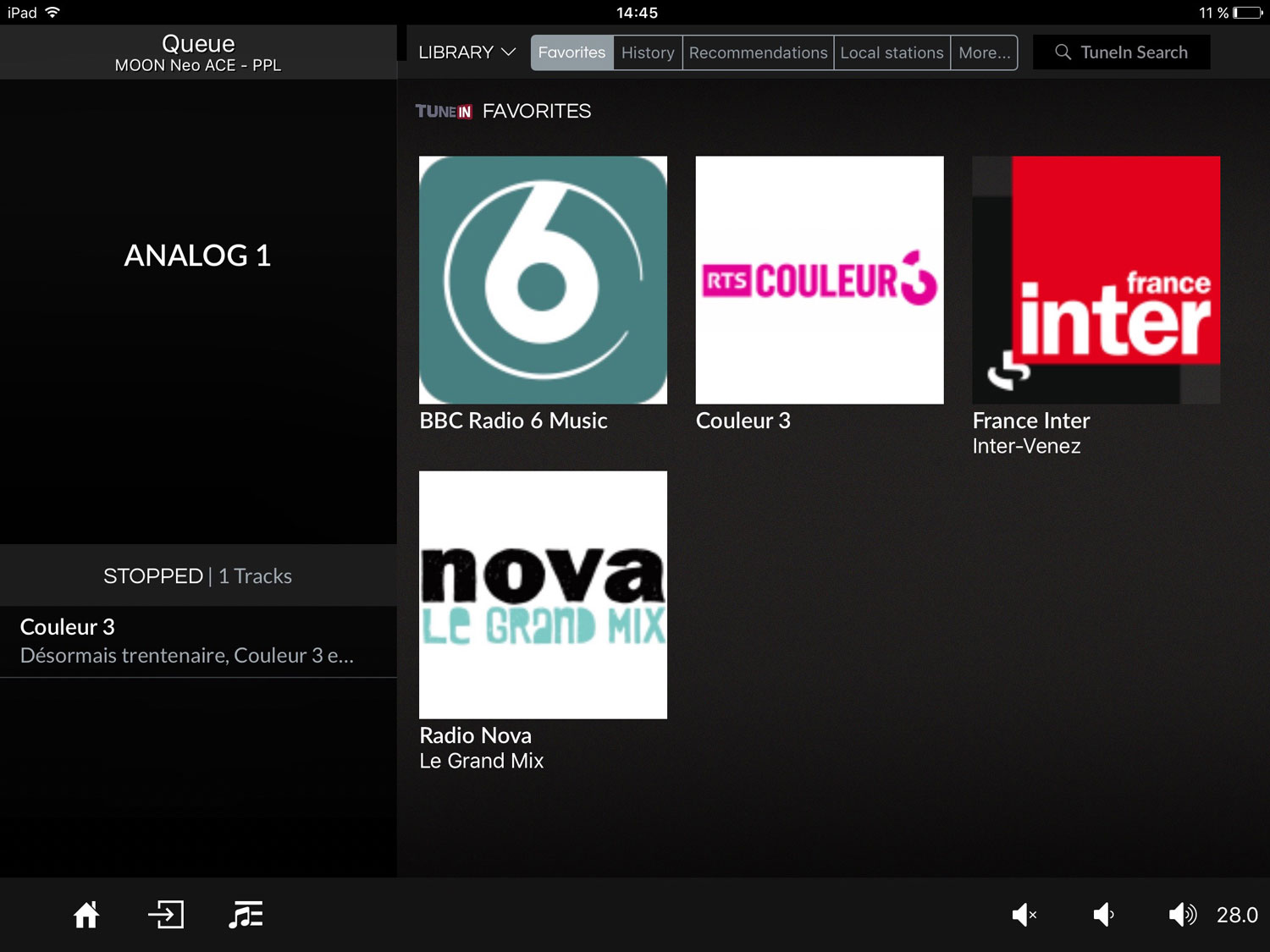Switch to the History tab

[648, 52]
